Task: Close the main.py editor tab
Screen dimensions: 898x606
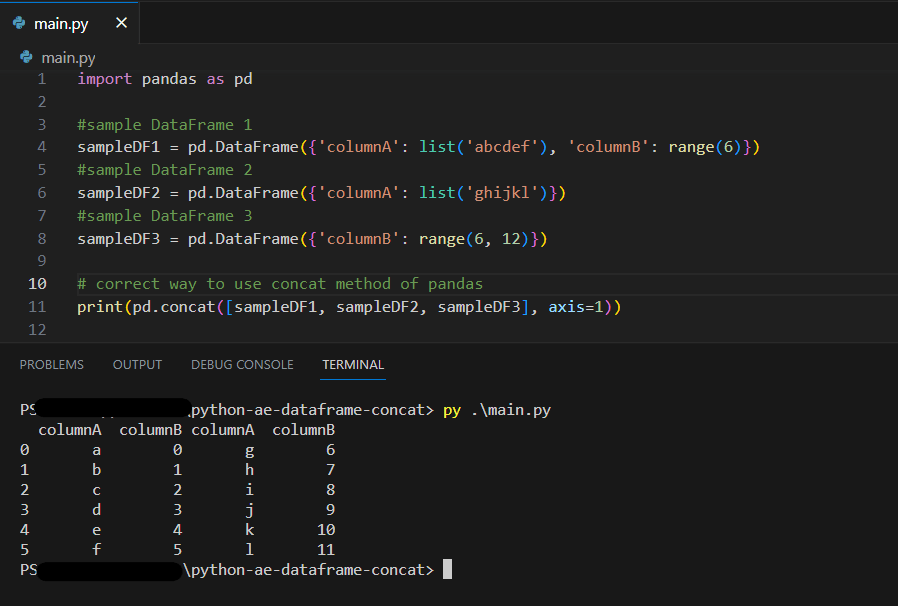Action: (x=119, y=22)
